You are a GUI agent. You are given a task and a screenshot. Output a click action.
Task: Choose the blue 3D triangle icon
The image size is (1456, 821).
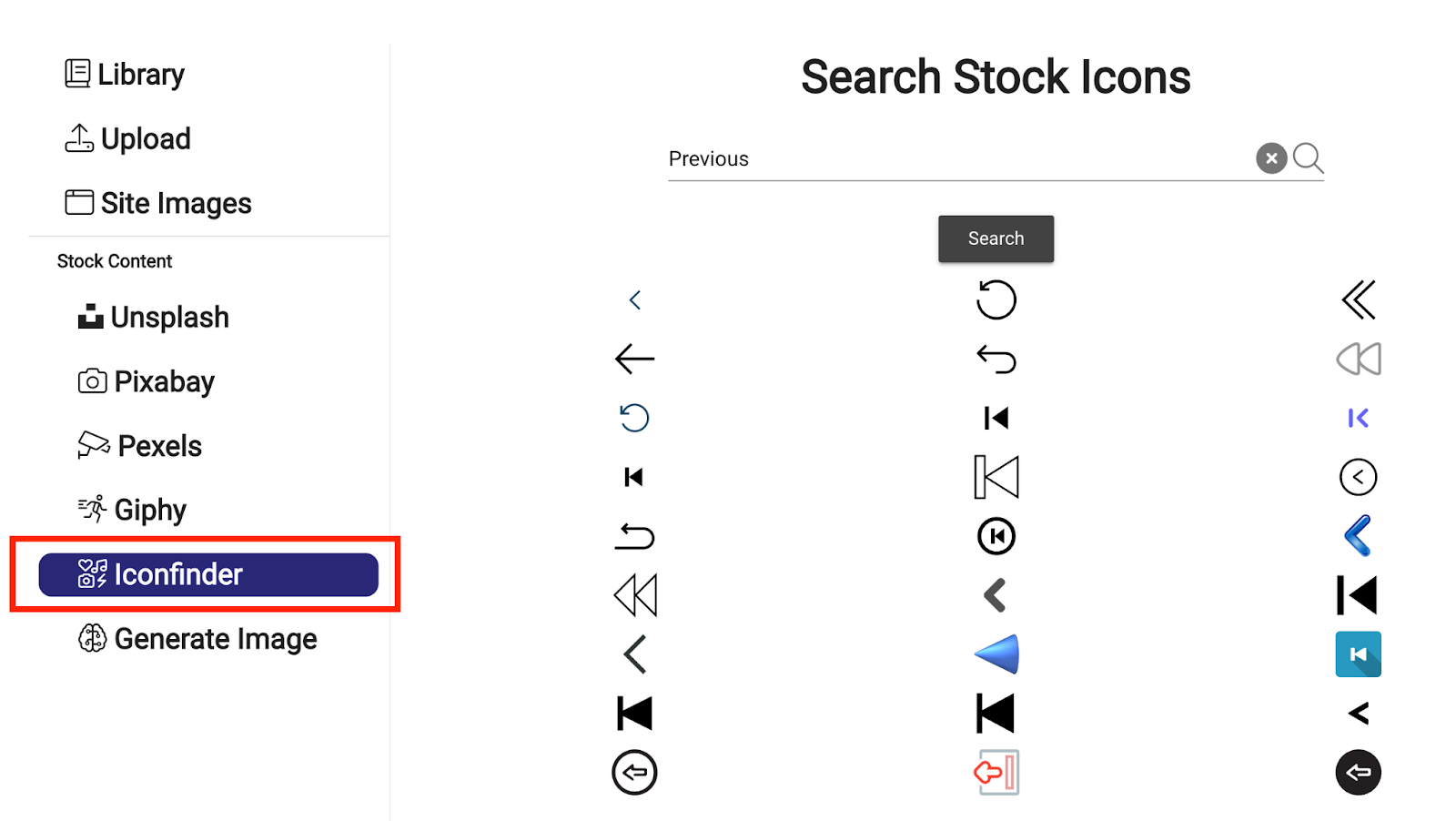coord(996,654)
